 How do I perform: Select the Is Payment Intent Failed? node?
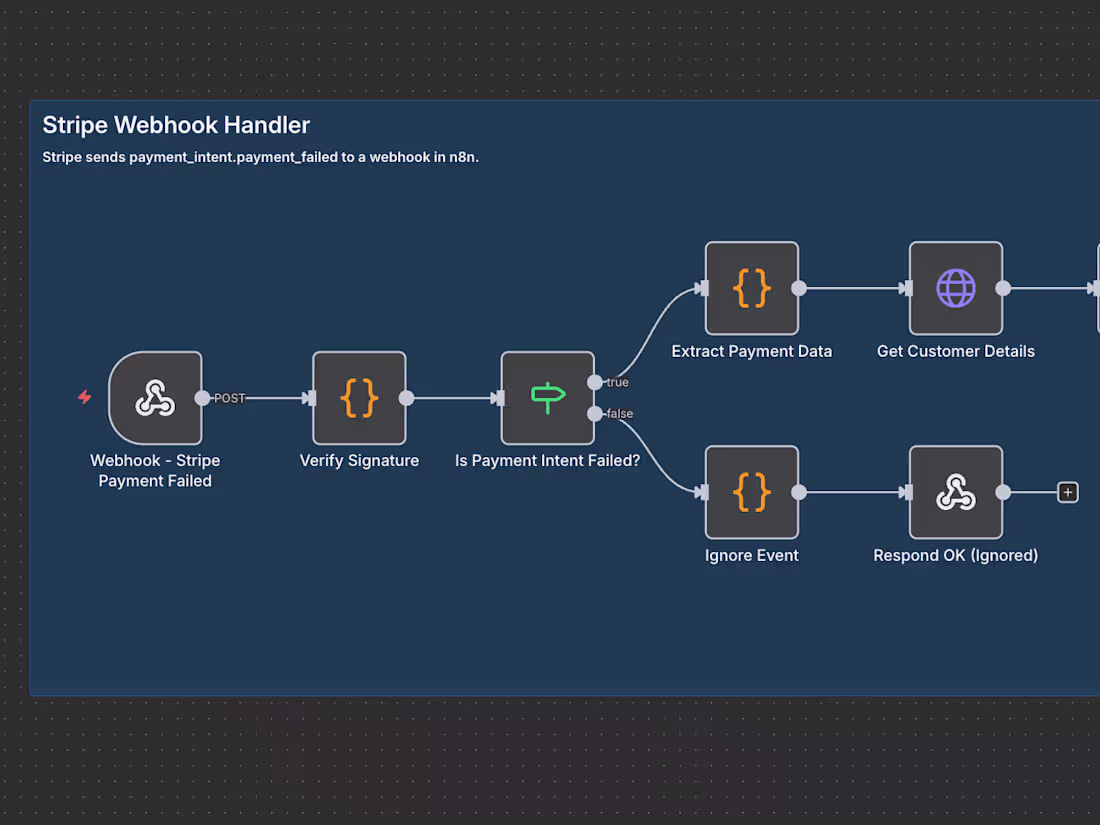tap(548, 398)
